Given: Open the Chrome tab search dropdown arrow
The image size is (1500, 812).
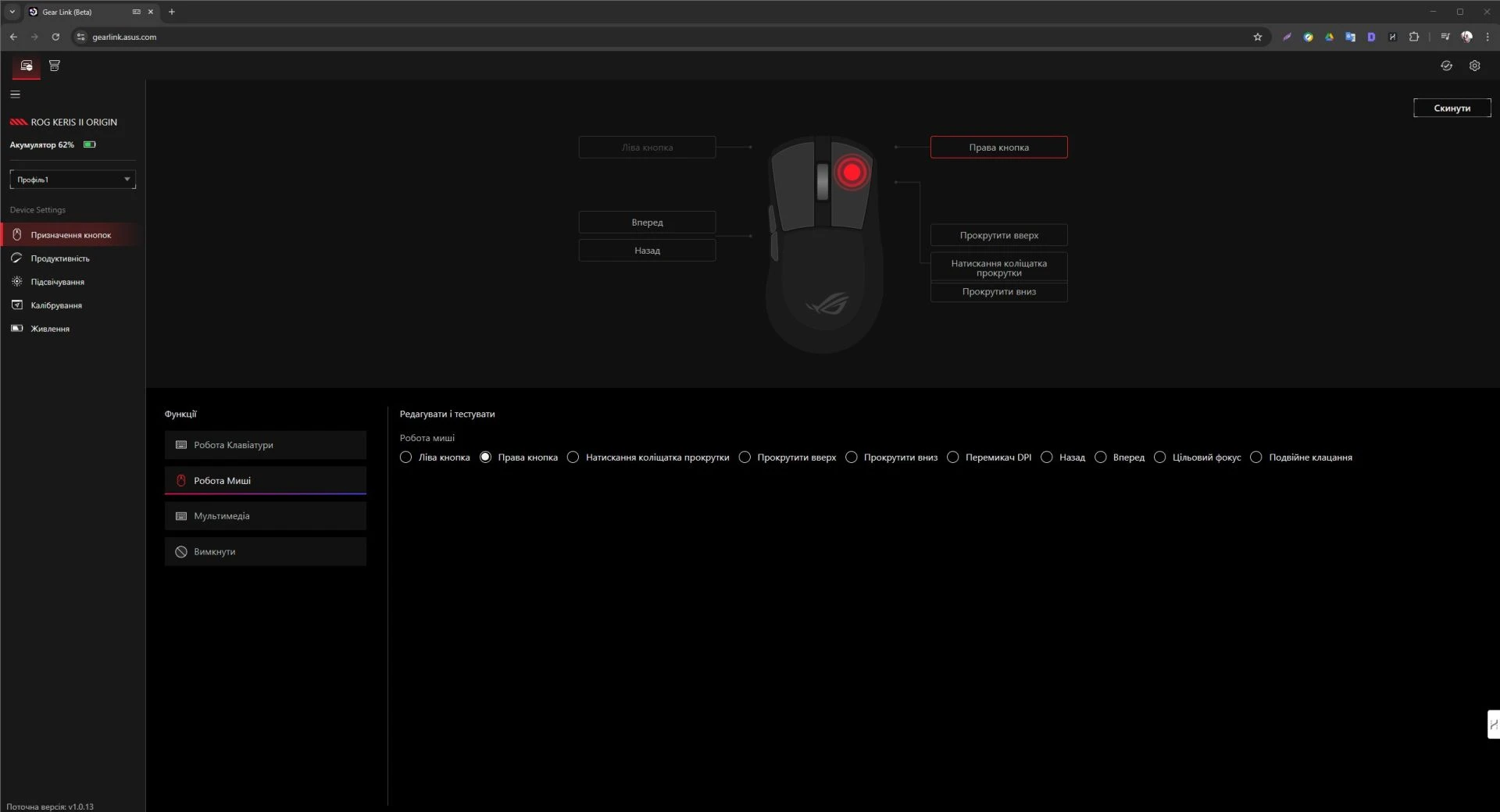Looking at the screenshot, I should (x=12, y=12).
